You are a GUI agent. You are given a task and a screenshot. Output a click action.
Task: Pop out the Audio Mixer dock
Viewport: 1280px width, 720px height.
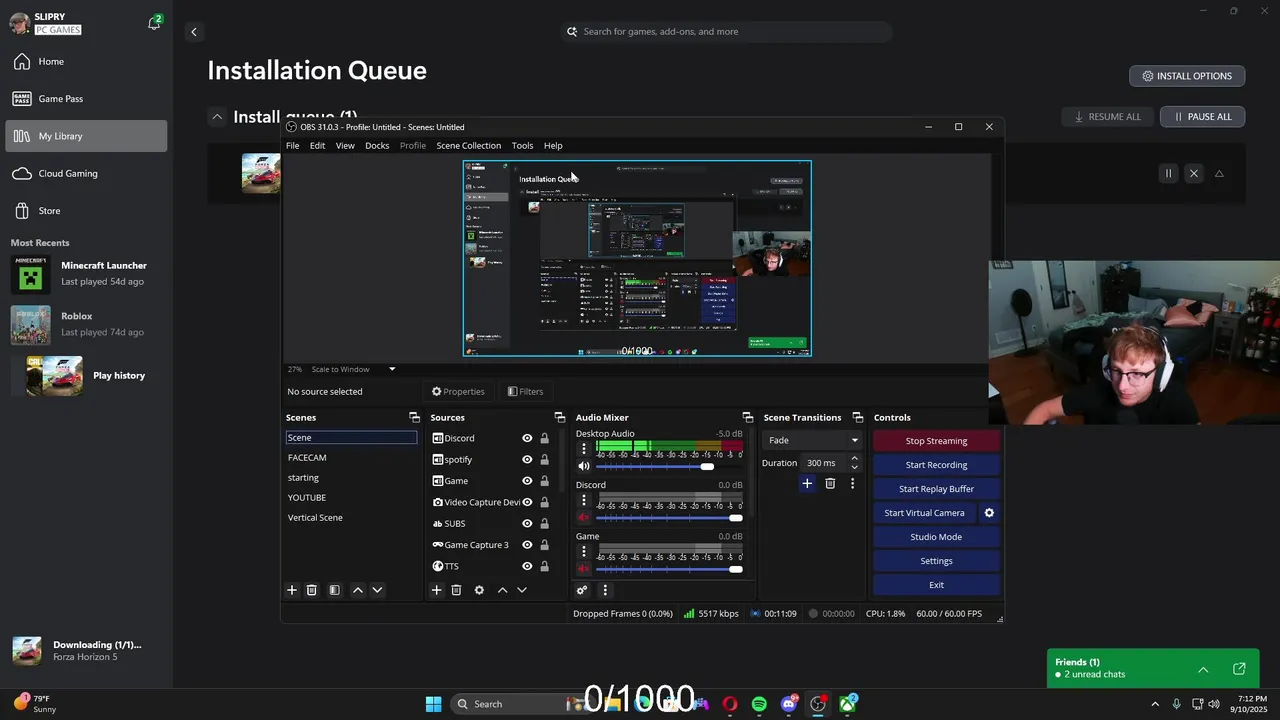pos(747,417)
